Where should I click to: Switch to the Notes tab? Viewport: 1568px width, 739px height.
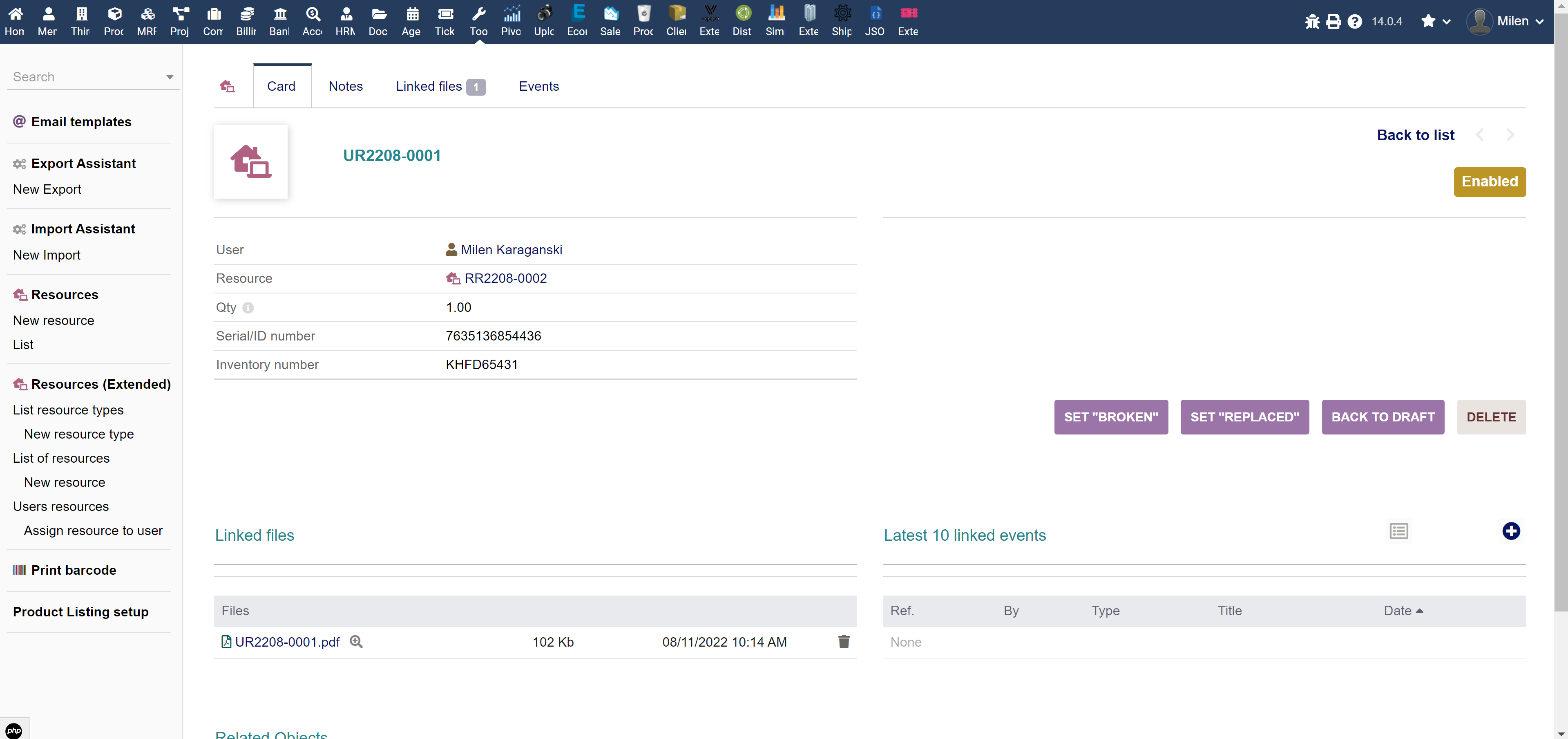[345, 86]
